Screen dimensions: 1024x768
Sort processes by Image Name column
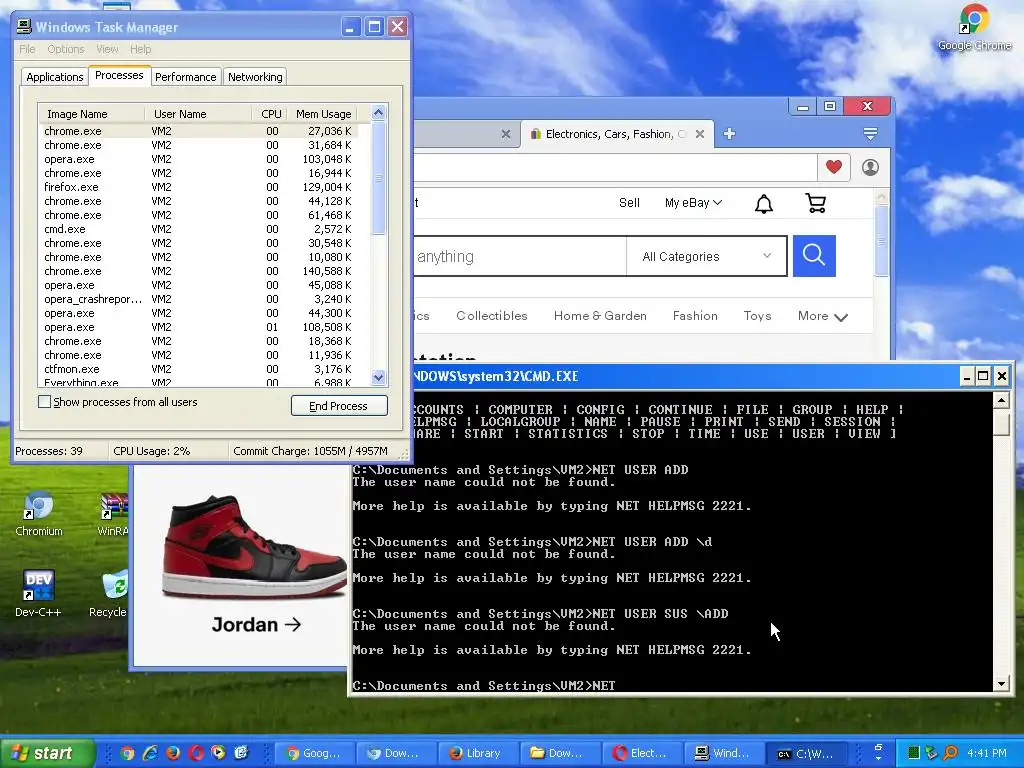pos(92,114)
